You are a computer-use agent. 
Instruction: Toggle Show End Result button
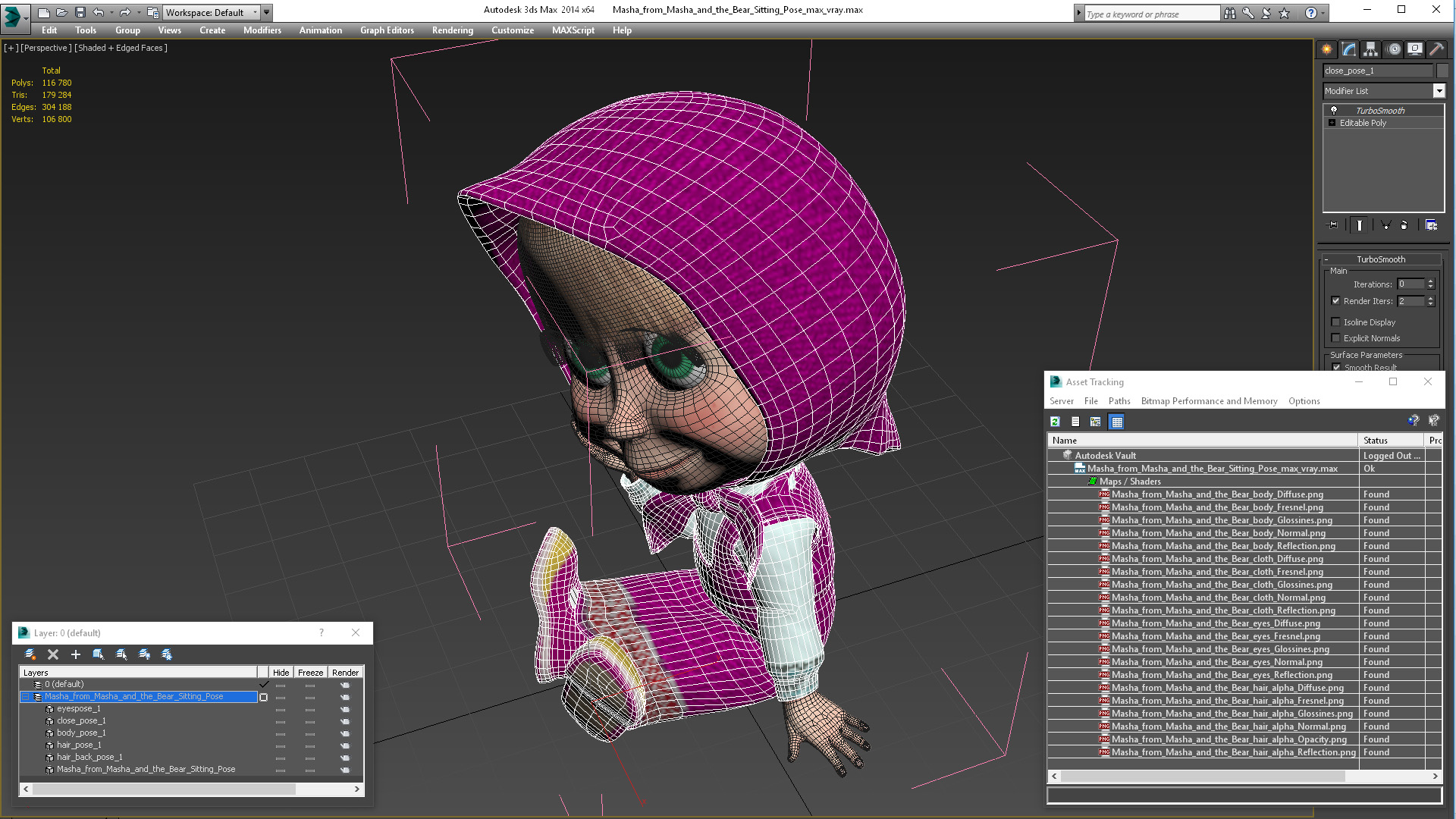[x=1360, y=225]
